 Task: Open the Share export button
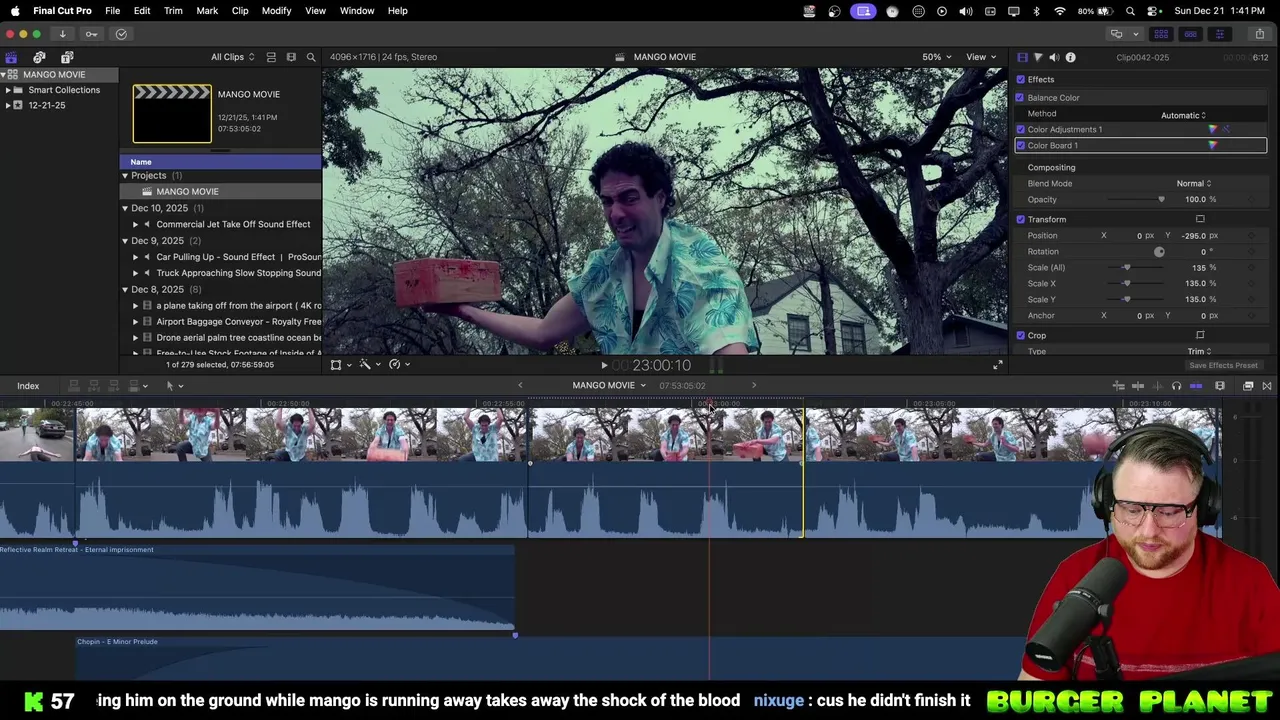coord(1260,34)
